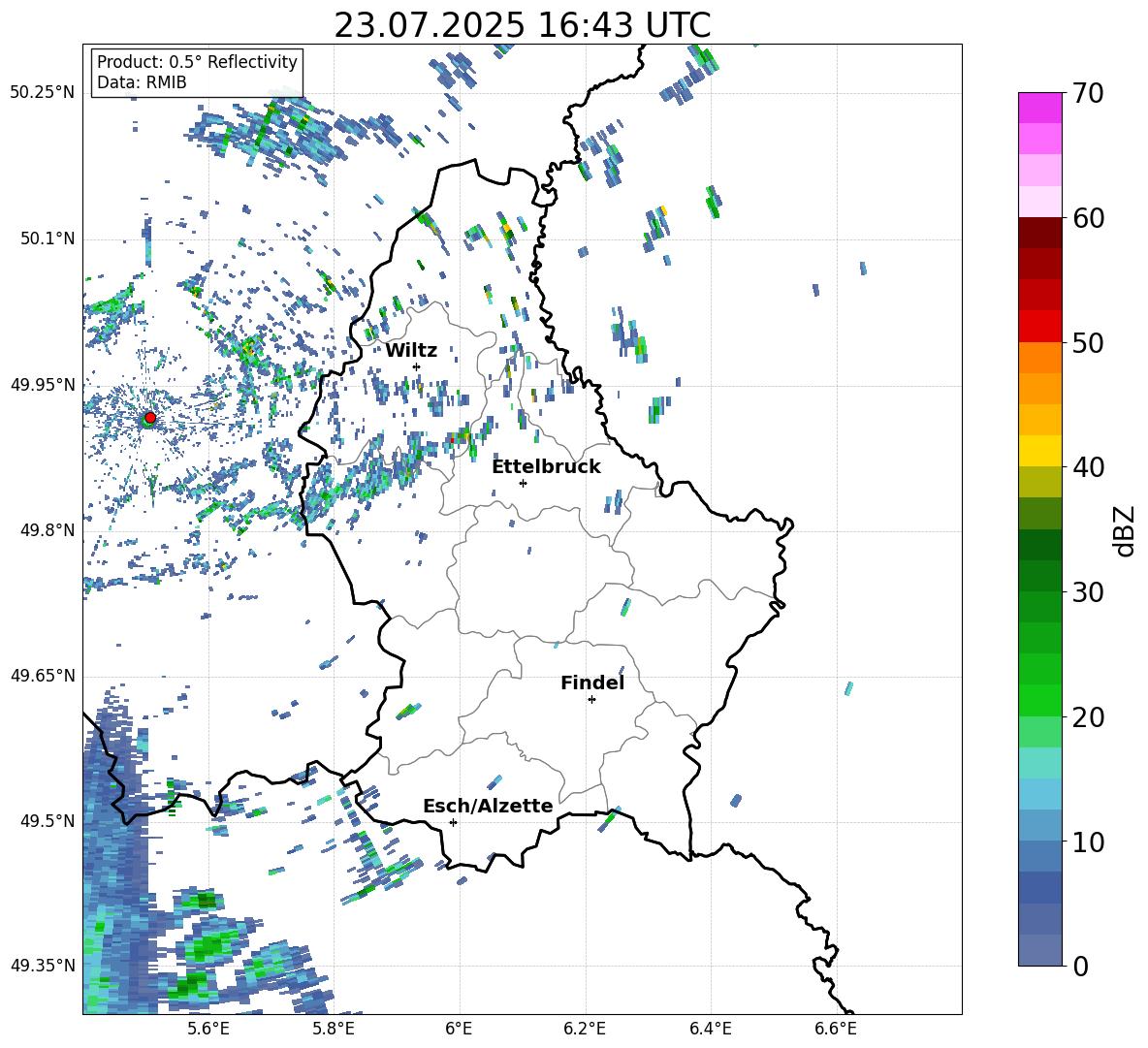Click the 6°E longitude label
The image size is (1148, 1048).
tap(459, 1029)
